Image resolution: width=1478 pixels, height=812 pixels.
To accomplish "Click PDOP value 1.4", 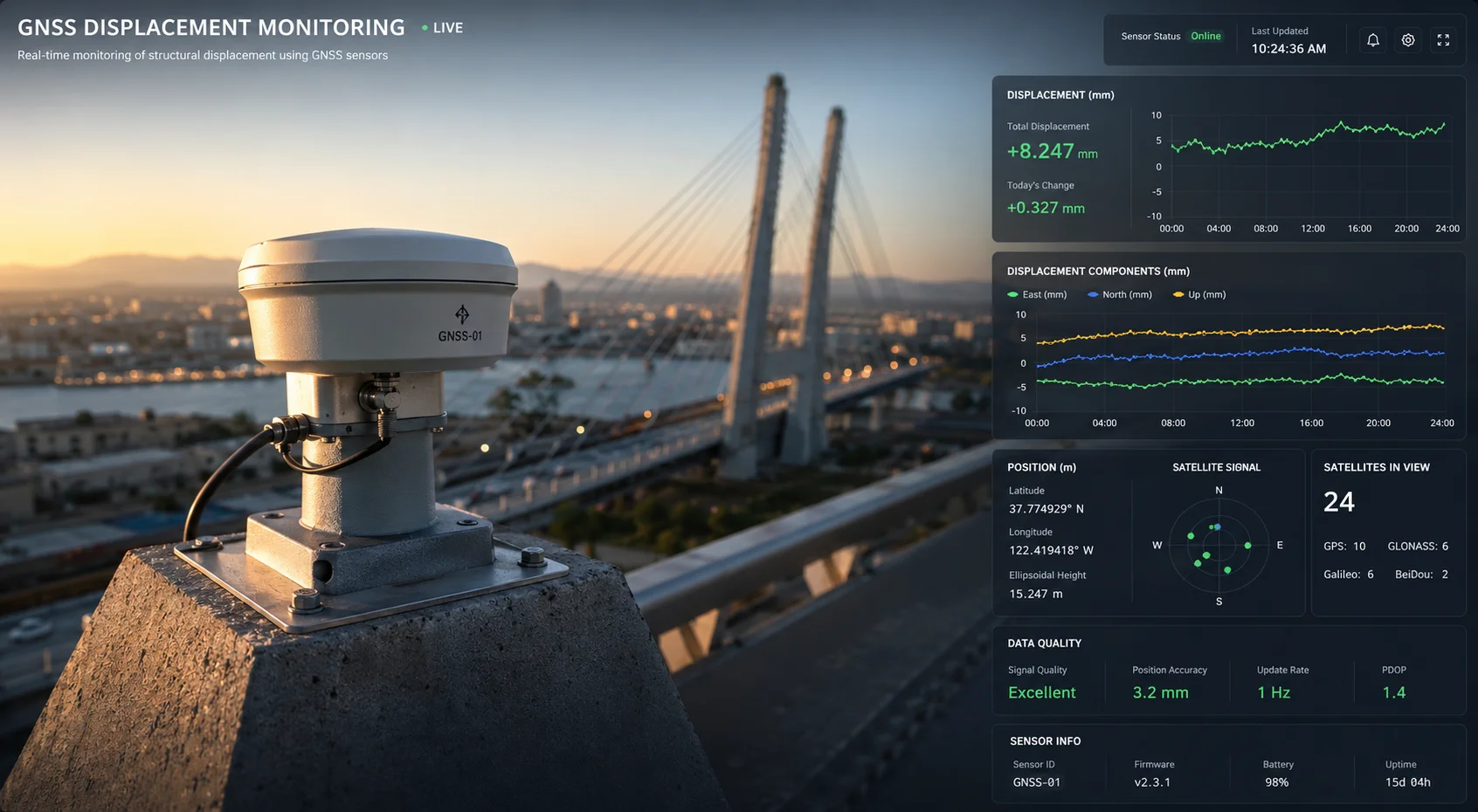I will 1394,692.
